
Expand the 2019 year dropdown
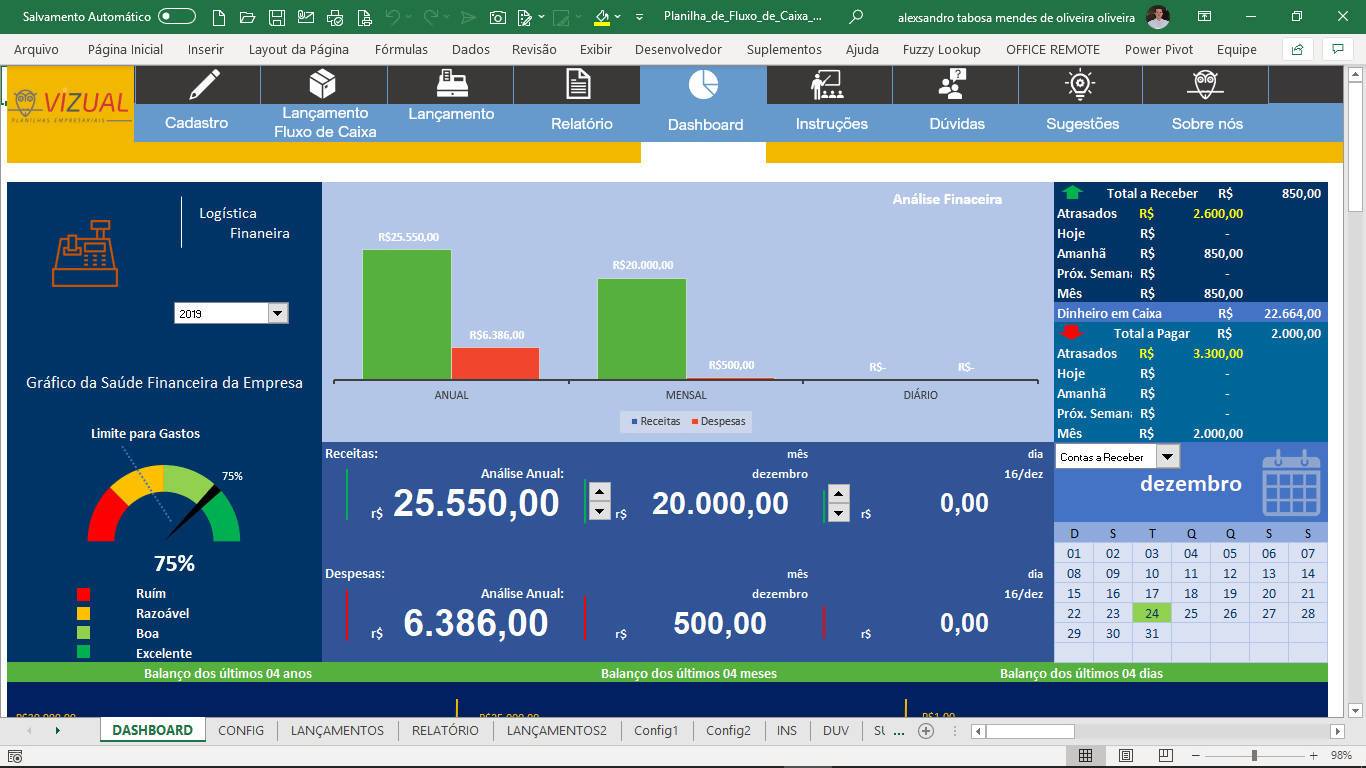278,313
